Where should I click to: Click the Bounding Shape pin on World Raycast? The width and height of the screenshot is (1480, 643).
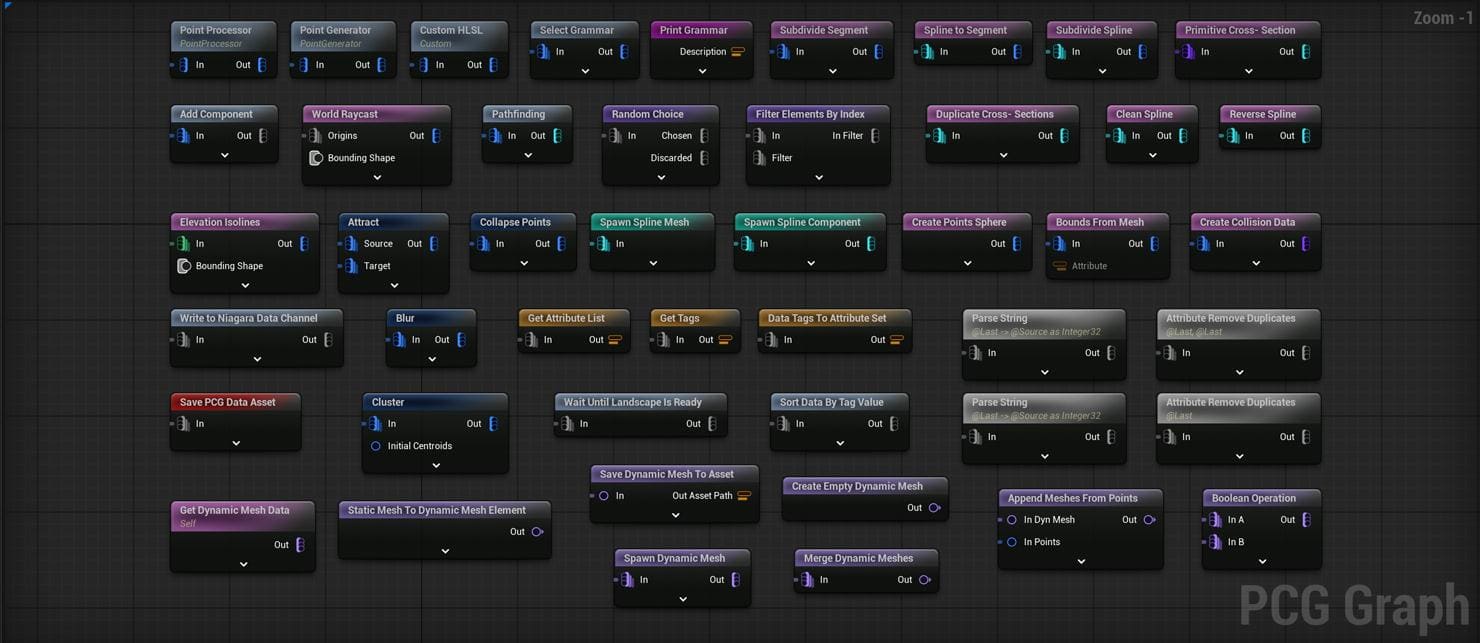click(315, 157)
